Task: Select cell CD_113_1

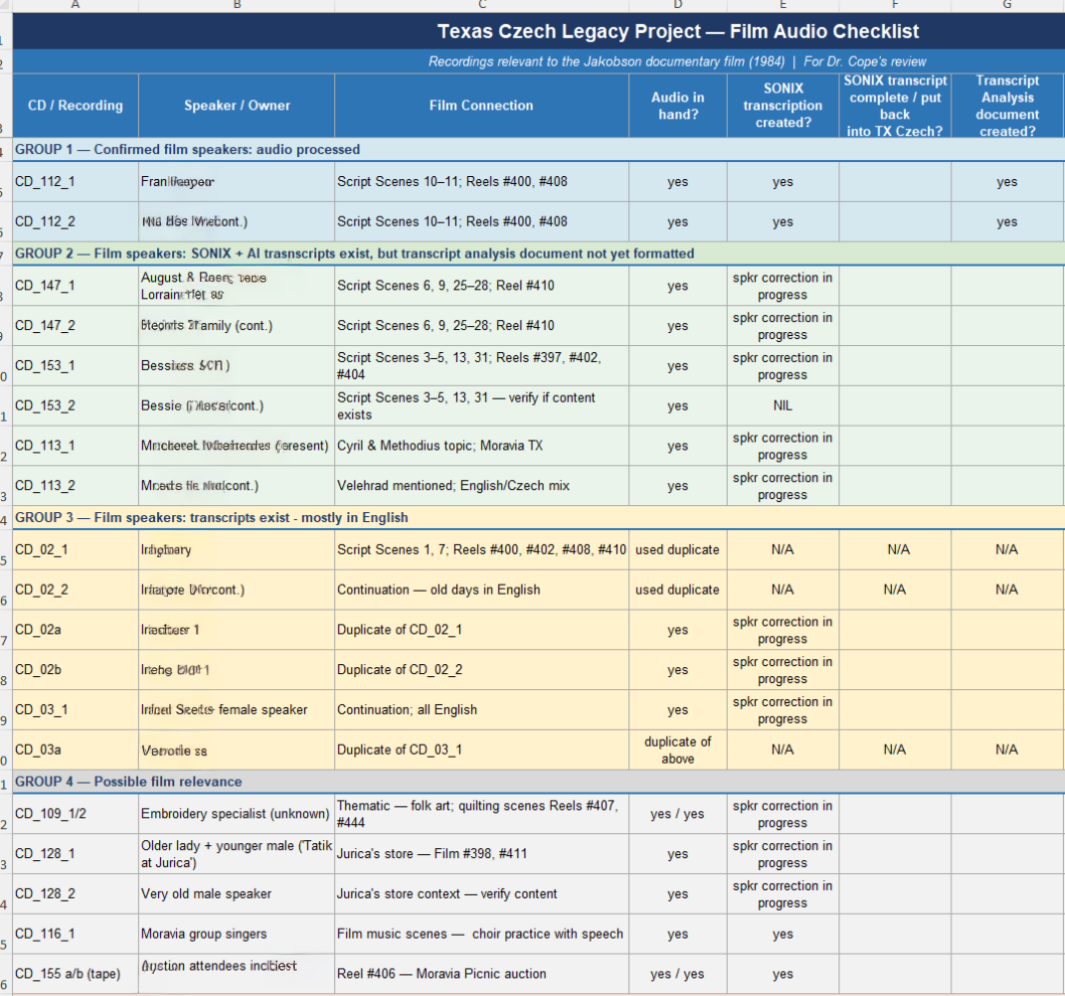Action: click(75, 446)
